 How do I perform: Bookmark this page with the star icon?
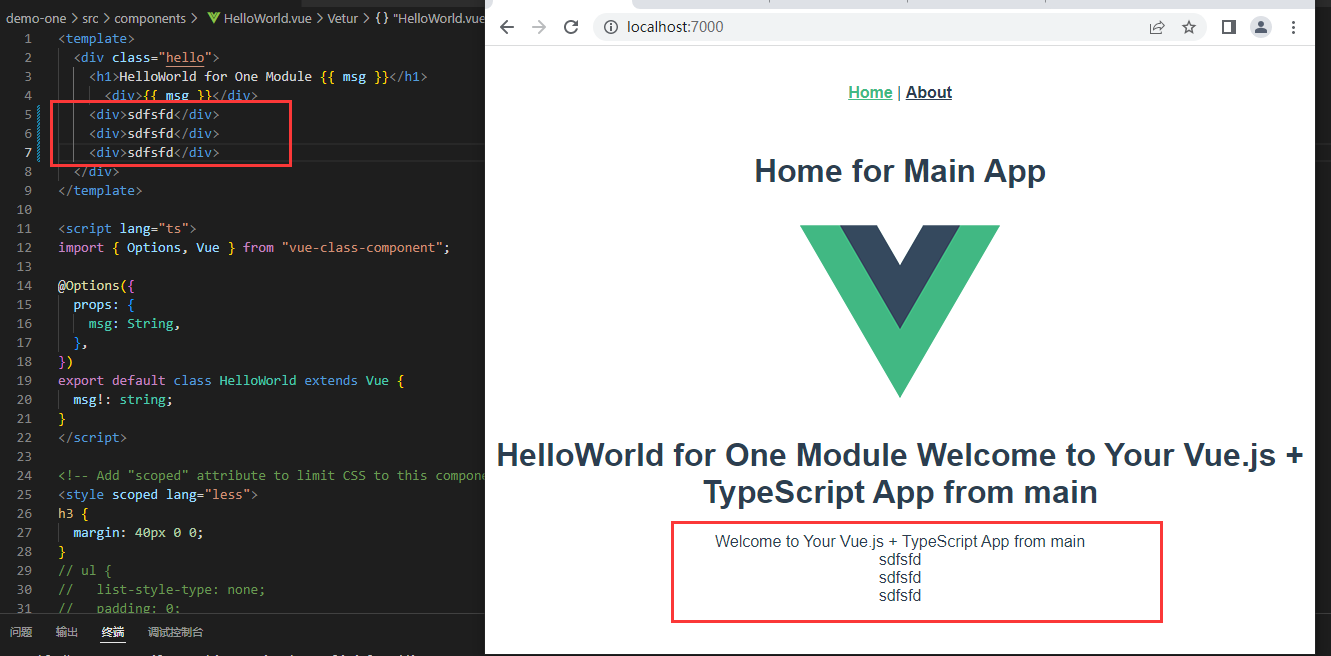pos(1189,27)
